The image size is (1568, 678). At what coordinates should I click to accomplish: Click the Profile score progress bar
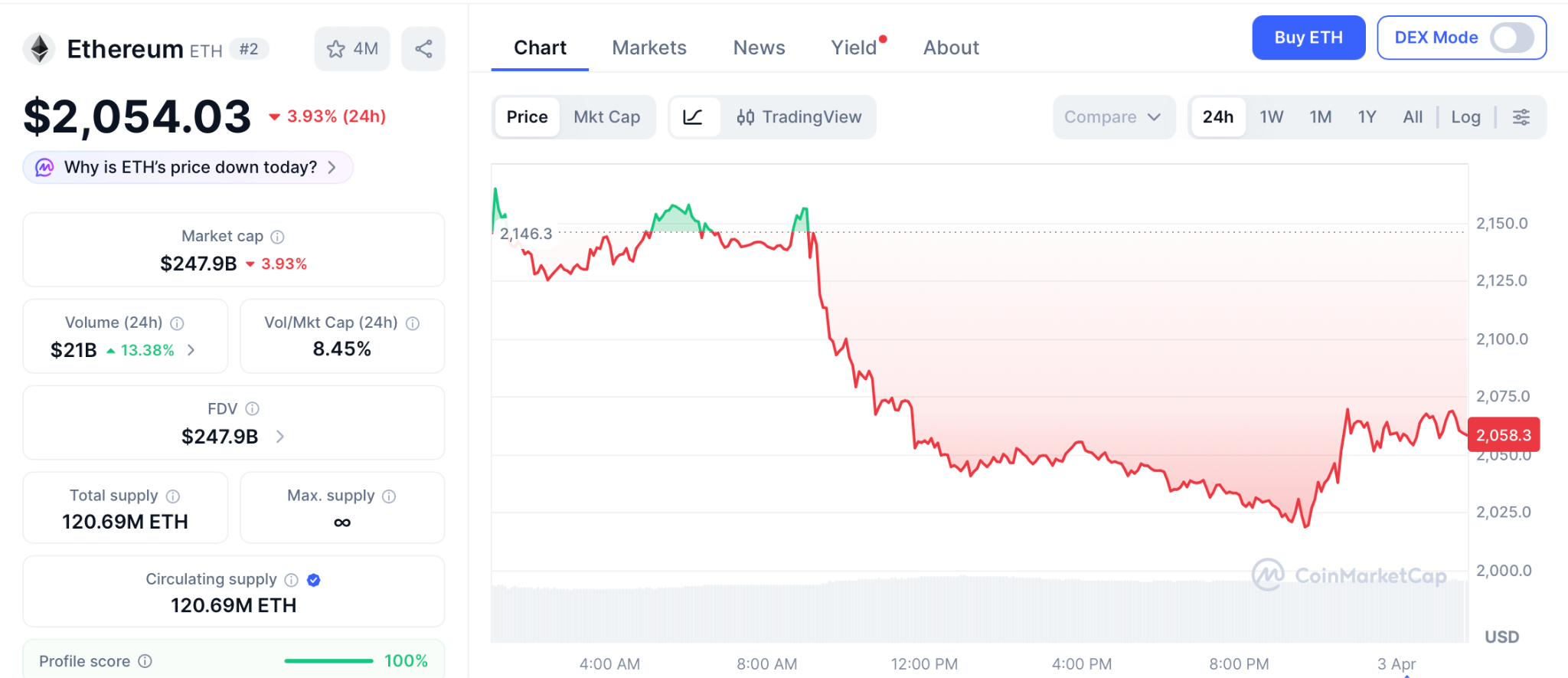[328, 661]
